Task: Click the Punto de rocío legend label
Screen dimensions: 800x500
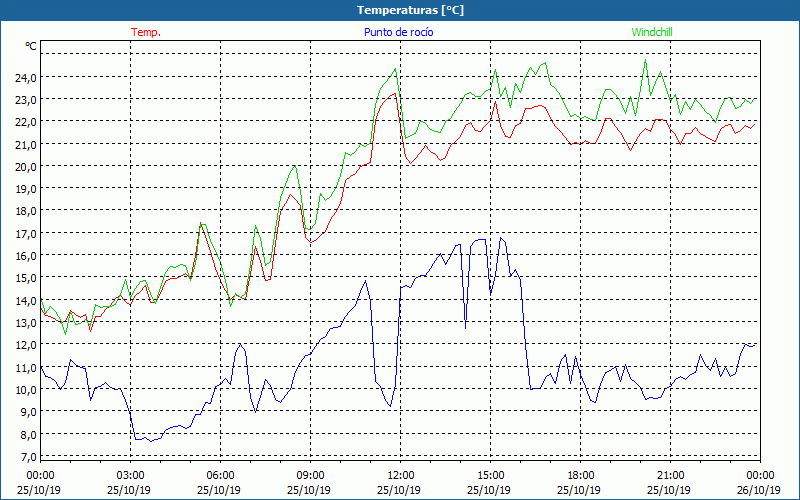Action: pos(398,32)
